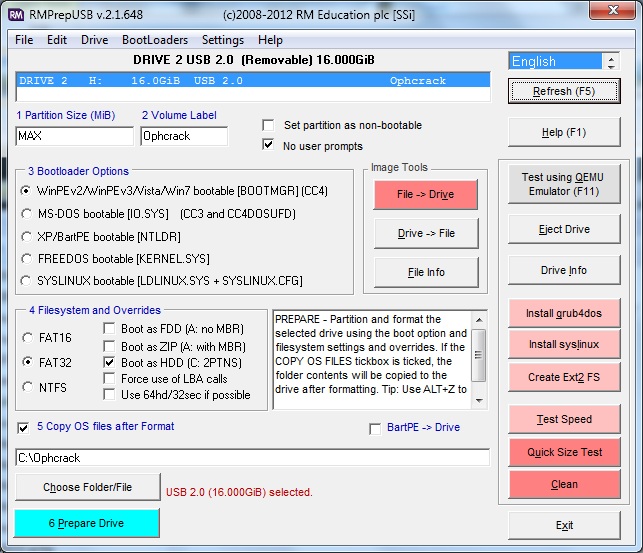Click the Volume Label Ophcrack field
The image size is (643, 553).
pos(184,136)
